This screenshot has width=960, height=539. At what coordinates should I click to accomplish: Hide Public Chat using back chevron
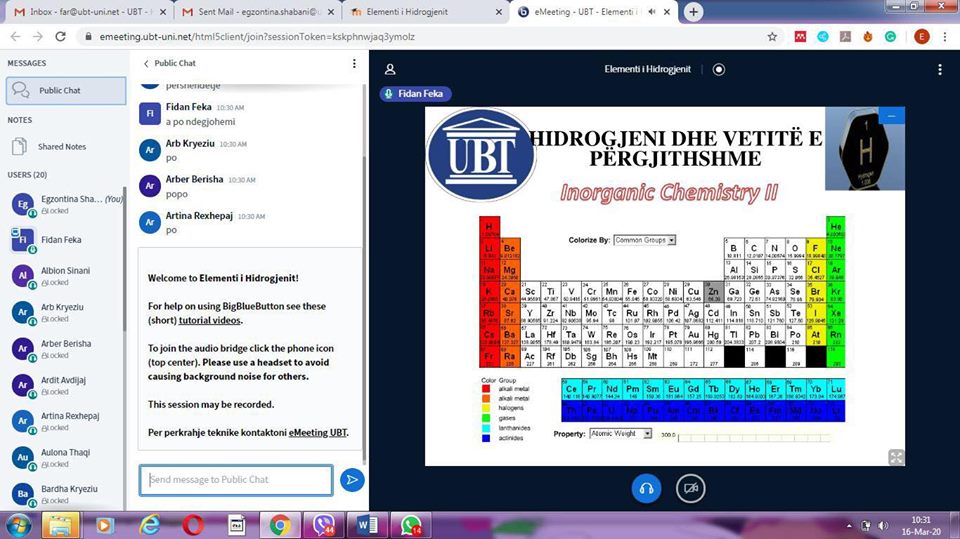(x=146, y=63)
